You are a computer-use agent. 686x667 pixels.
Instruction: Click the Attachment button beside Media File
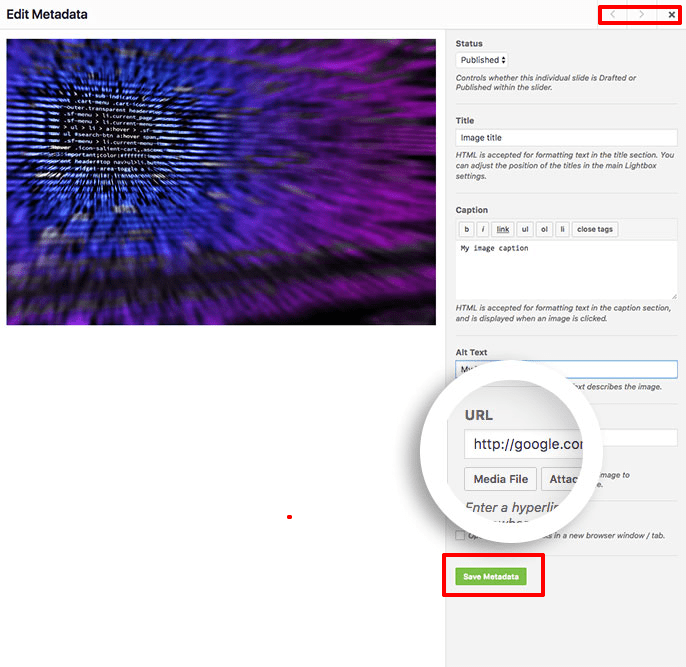[565, 479]
